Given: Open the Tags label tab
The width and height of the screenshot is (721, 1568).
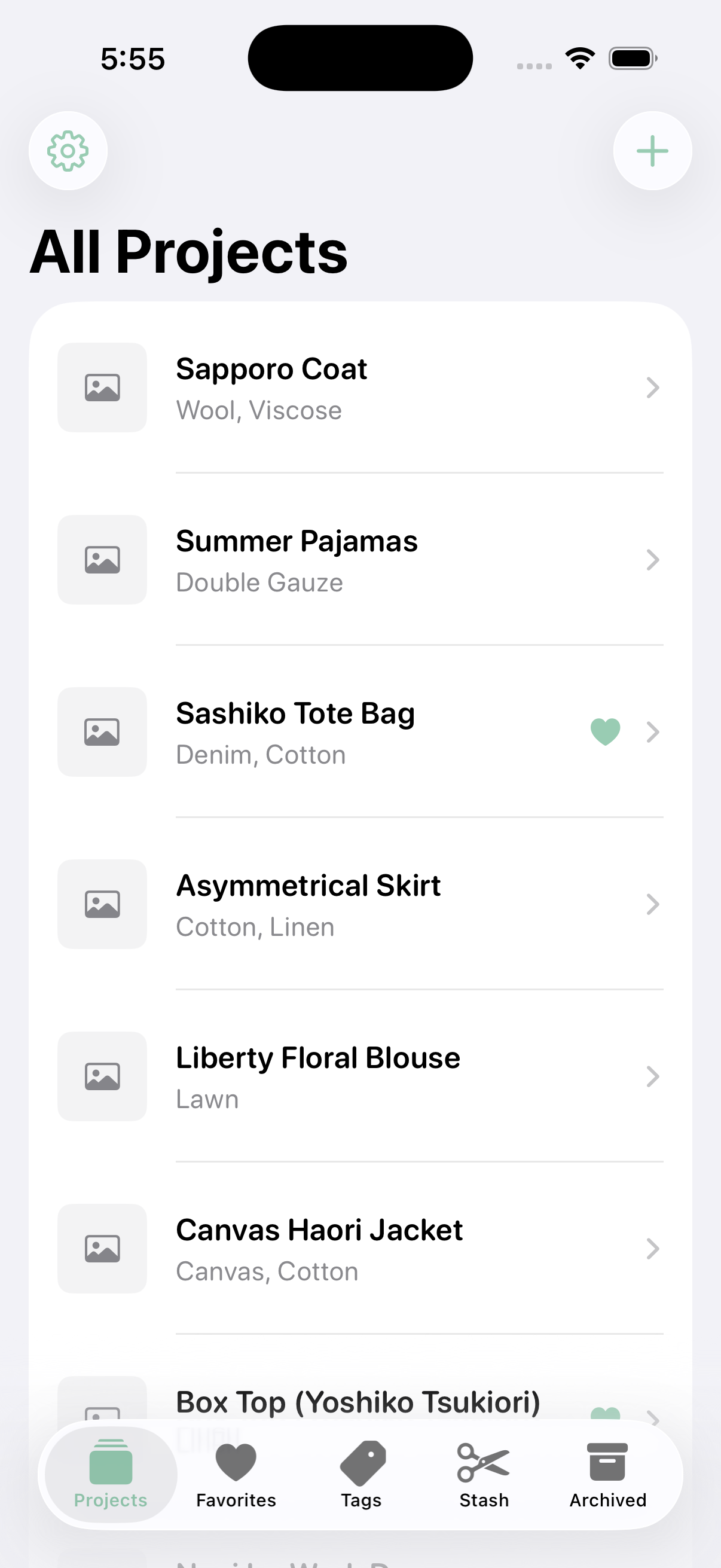Looking at the screenshot, I should 362,1473.
